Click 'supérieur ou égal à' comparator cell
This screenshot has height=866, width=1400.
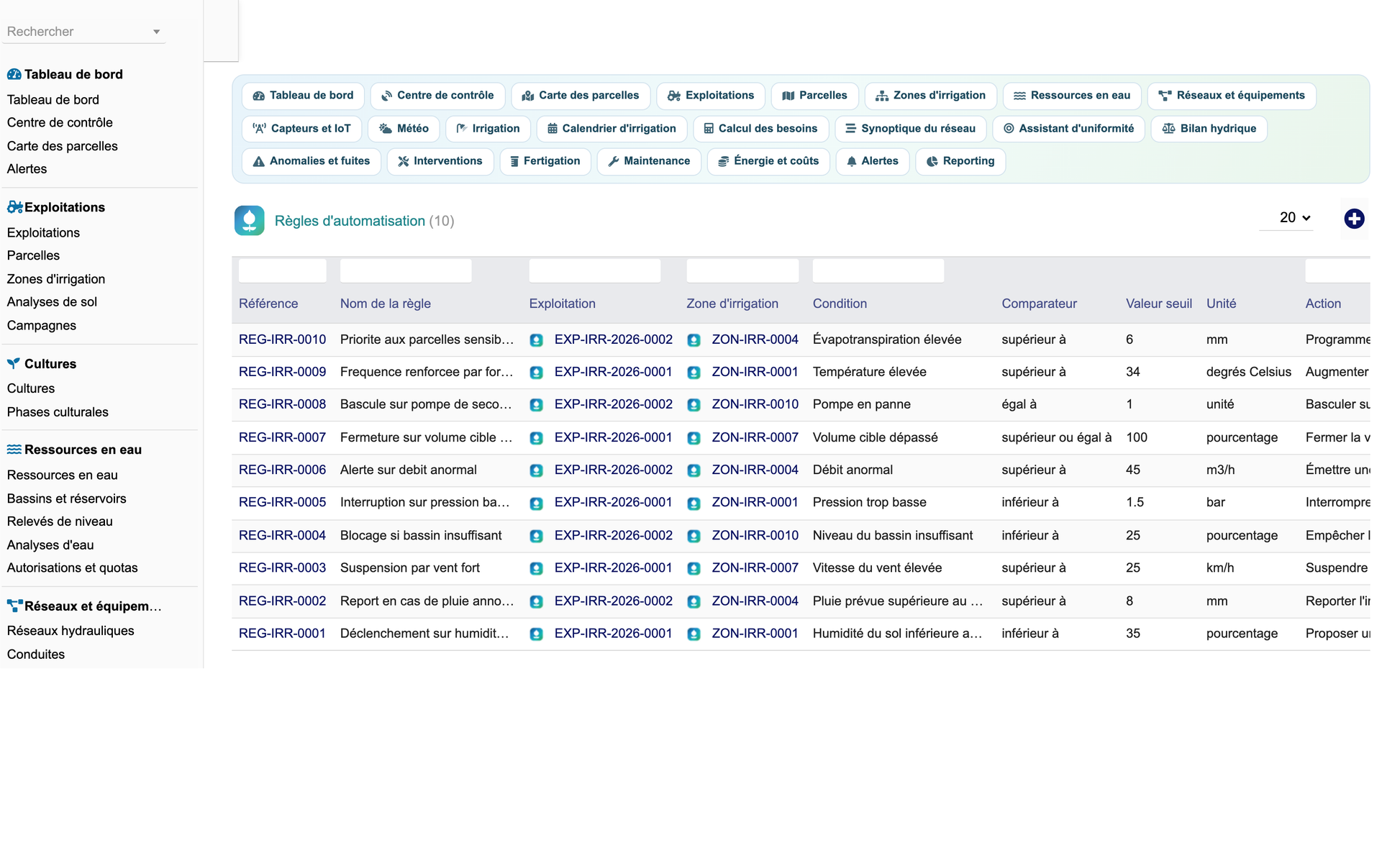[1057, 437]
